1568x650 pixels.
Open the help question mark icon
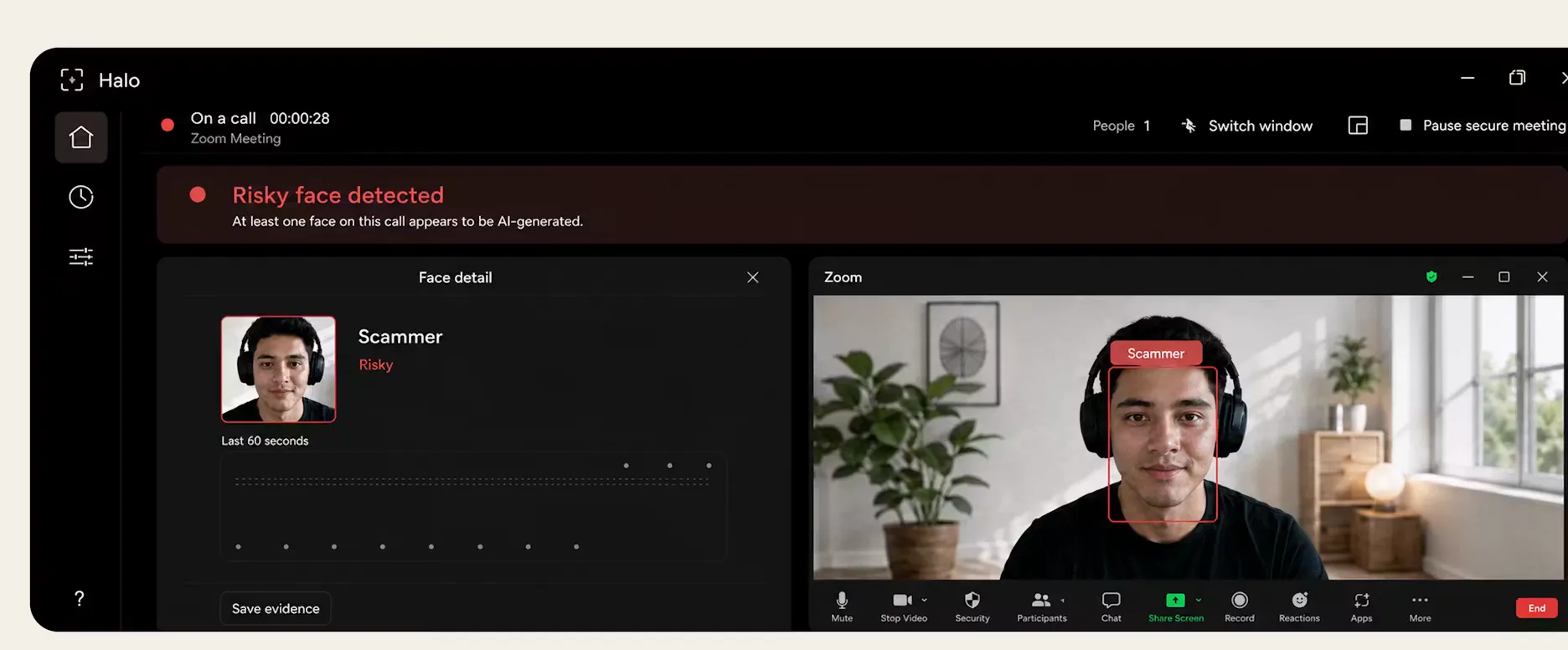(79, 598)
